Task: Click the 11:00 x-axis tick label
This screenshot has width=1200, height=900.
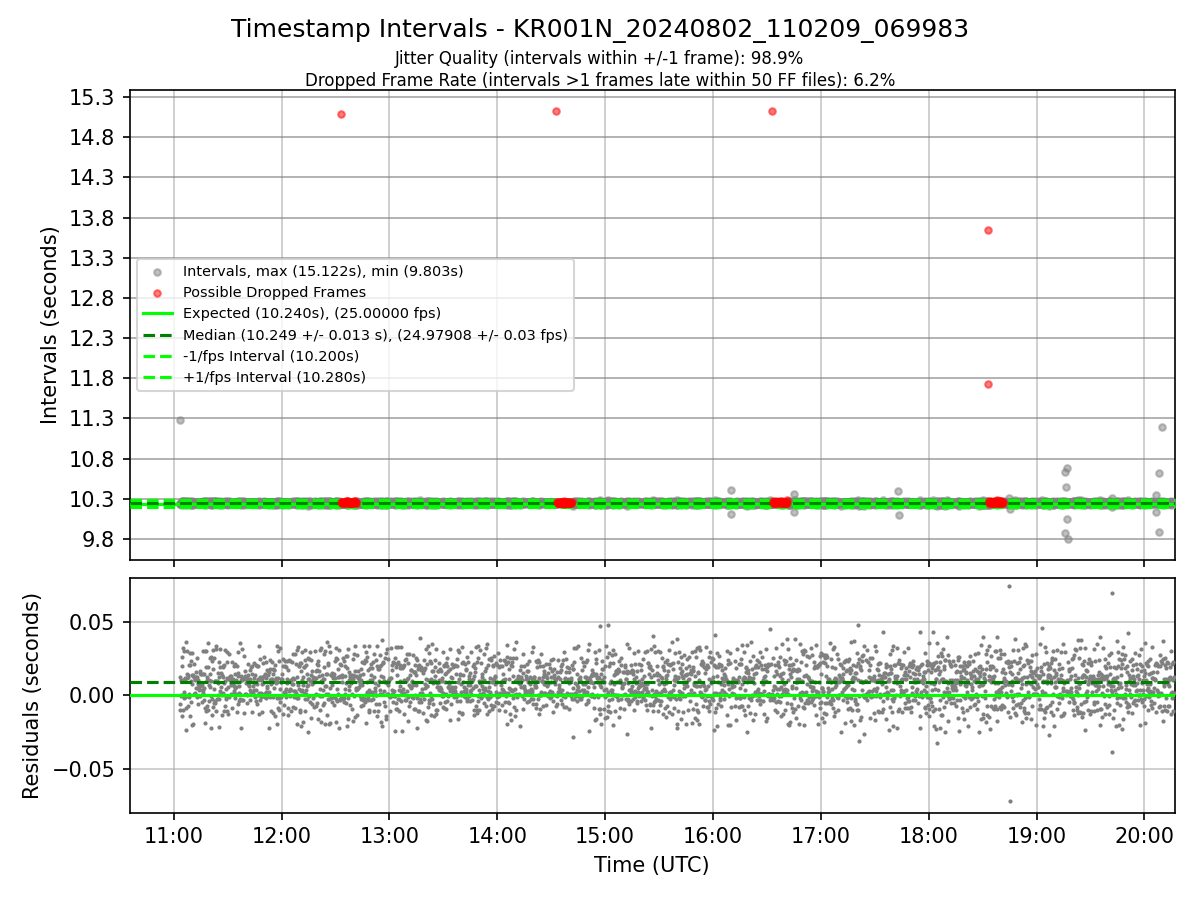Action: (174, 834)
